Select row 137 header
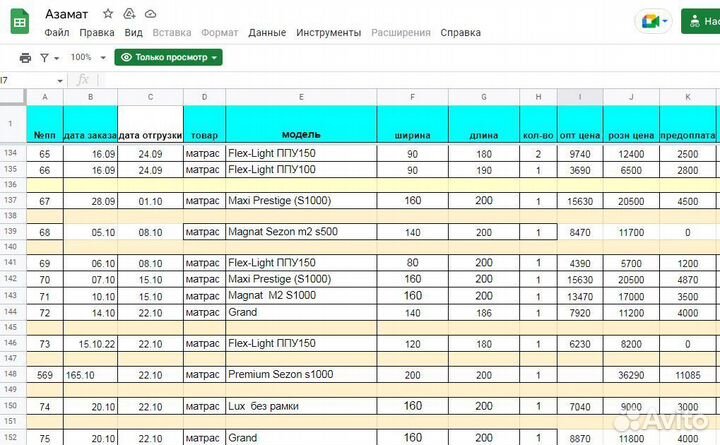720x445 pixels. pyautogui.click(x=11, y=200)
